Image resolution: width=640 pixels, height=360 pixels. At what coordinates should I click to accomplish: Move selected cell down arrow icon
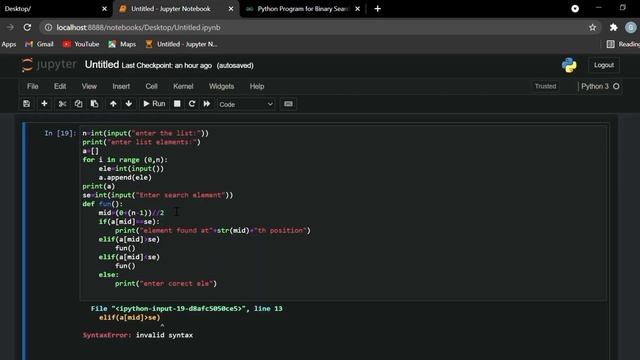pyautogui.click(x=129, y=104)
